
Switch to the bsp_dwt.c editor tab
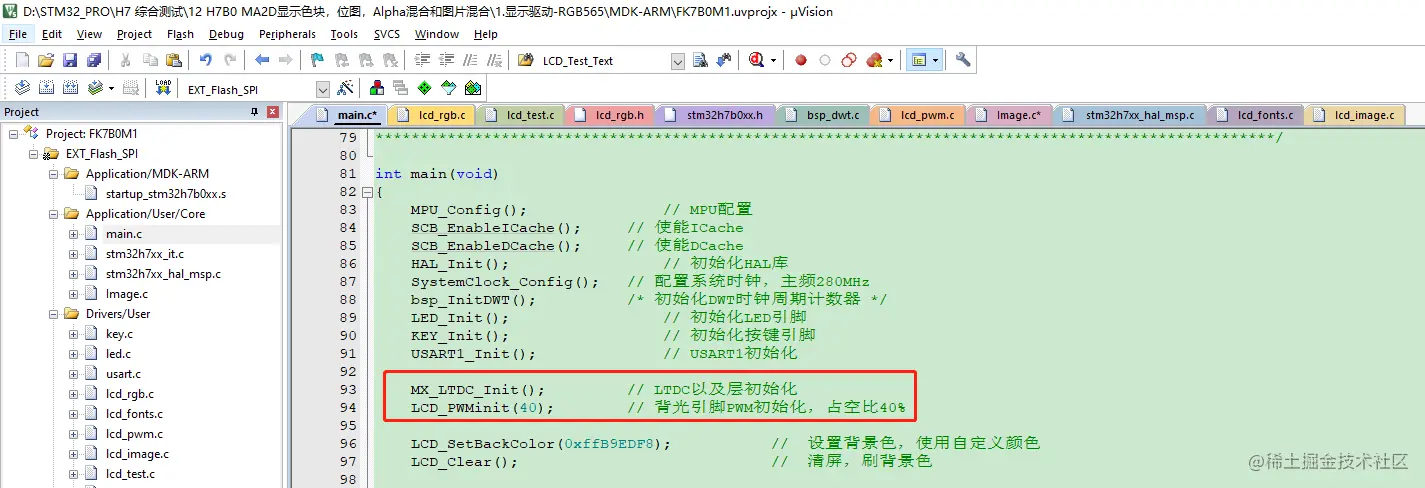[x=822, y=115]
